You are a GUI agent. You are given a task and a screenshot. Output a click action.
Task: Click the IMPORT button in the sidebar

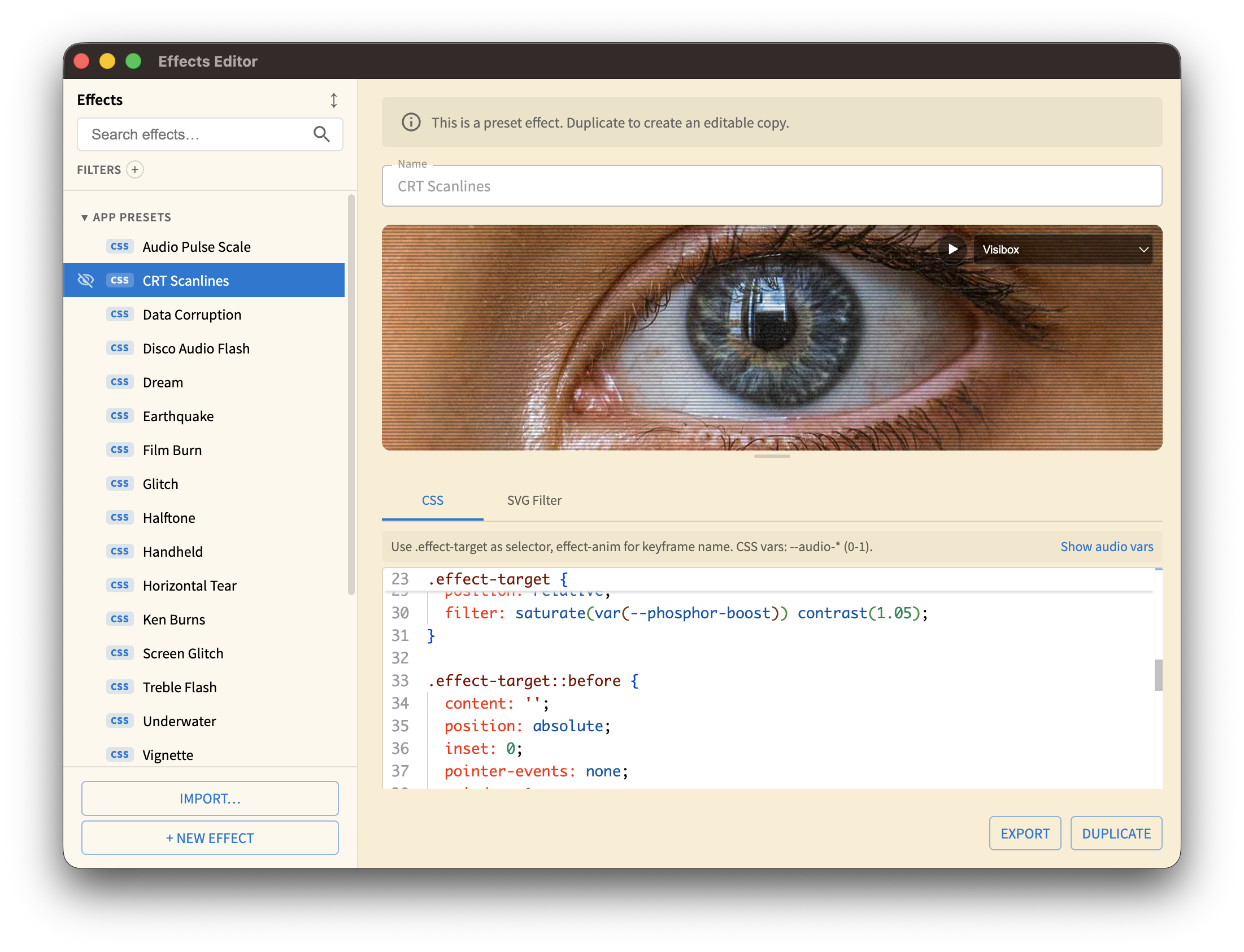[x=210, y=798]
